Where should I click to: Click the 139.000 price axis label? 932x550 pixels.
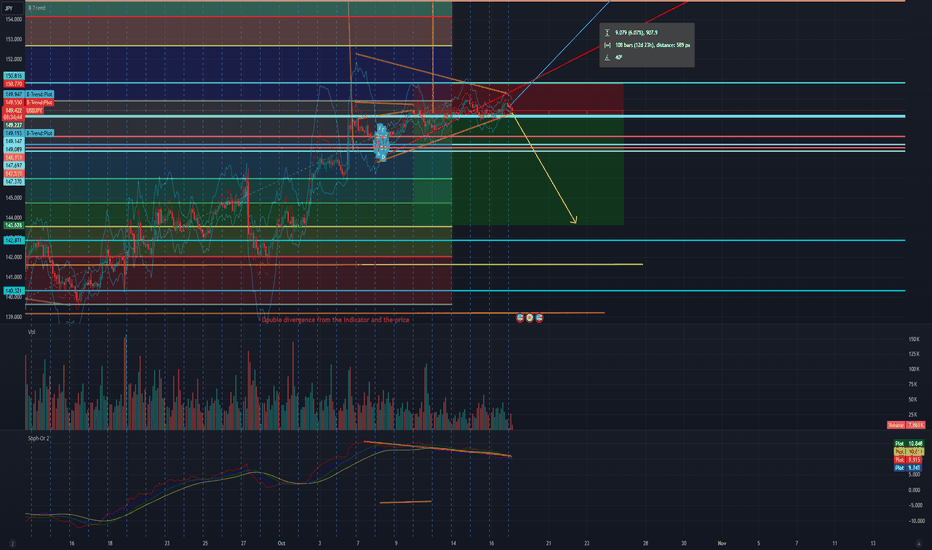click(x=14, y=317)
